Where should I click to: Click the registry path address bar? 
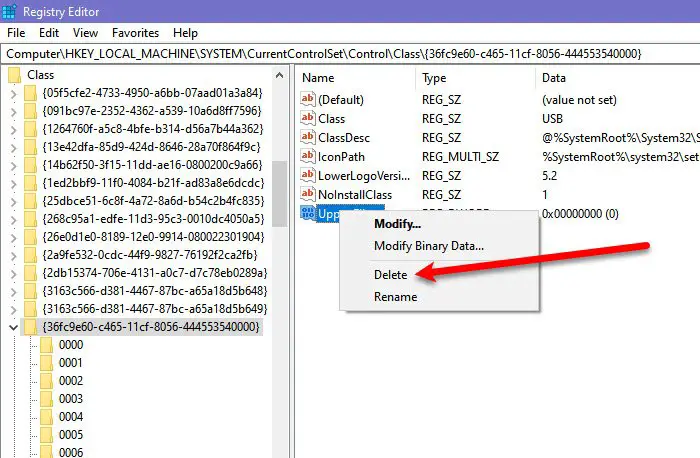tap(350, 54)
